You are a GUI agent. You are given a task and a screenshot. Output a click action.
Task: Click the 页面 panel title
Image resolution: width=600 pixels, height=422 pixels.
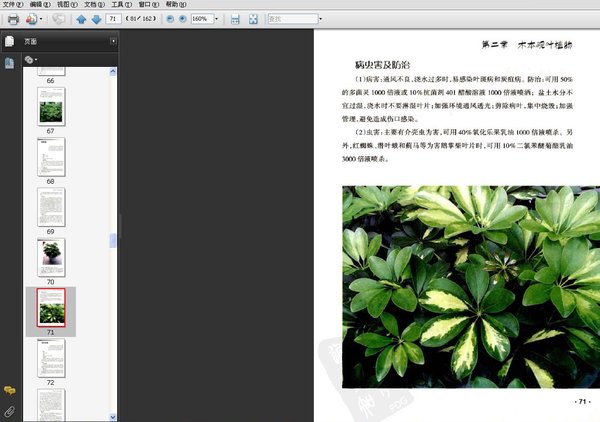click(x=31, y=41)
